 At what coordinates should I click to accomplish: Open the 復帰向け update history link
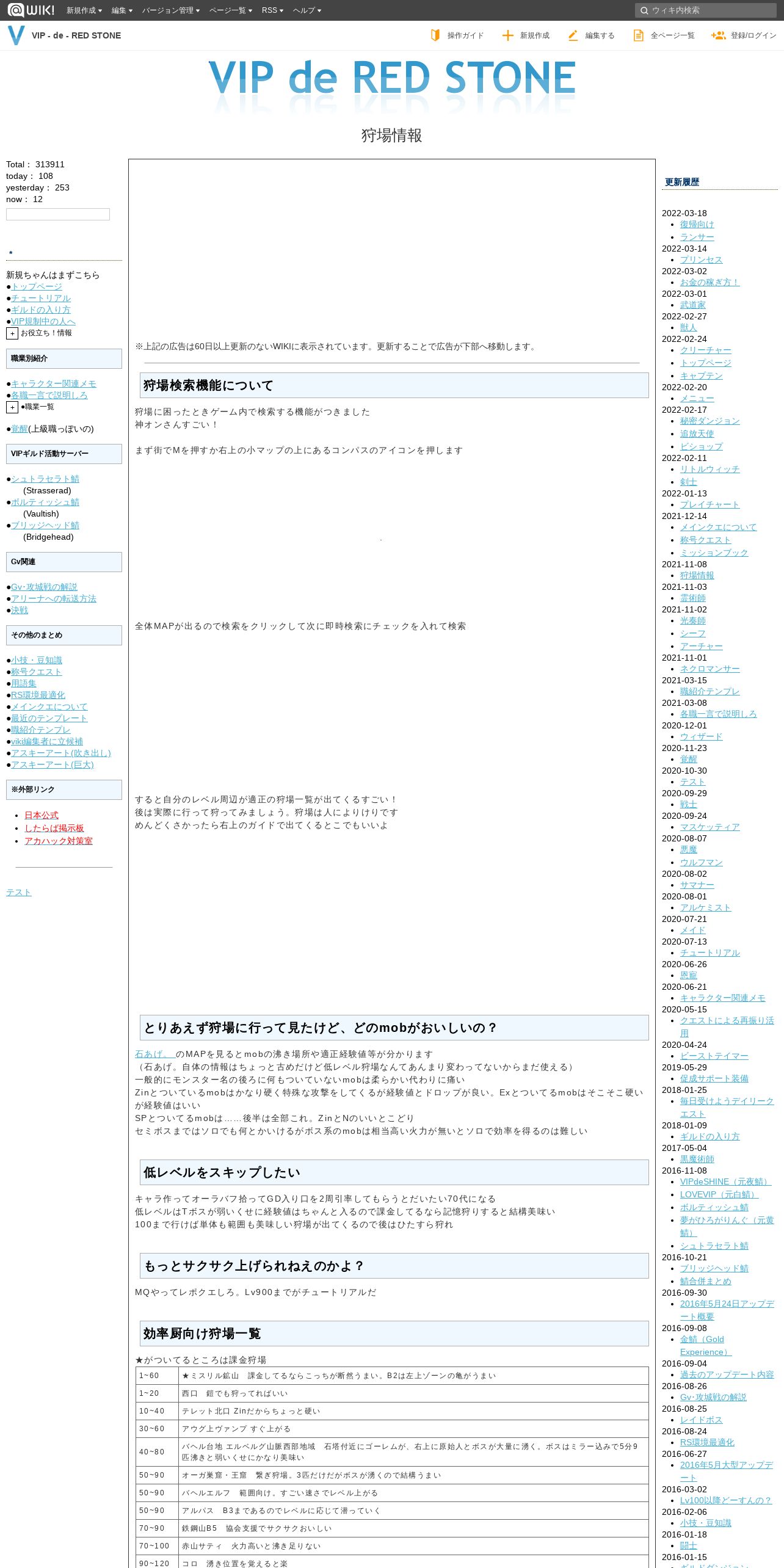697,224
